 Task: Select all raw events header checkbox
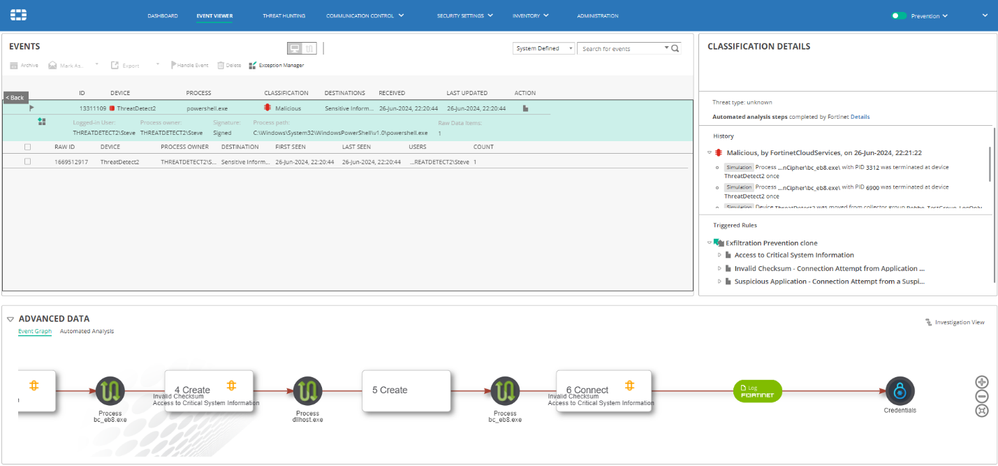coord(28,146)
